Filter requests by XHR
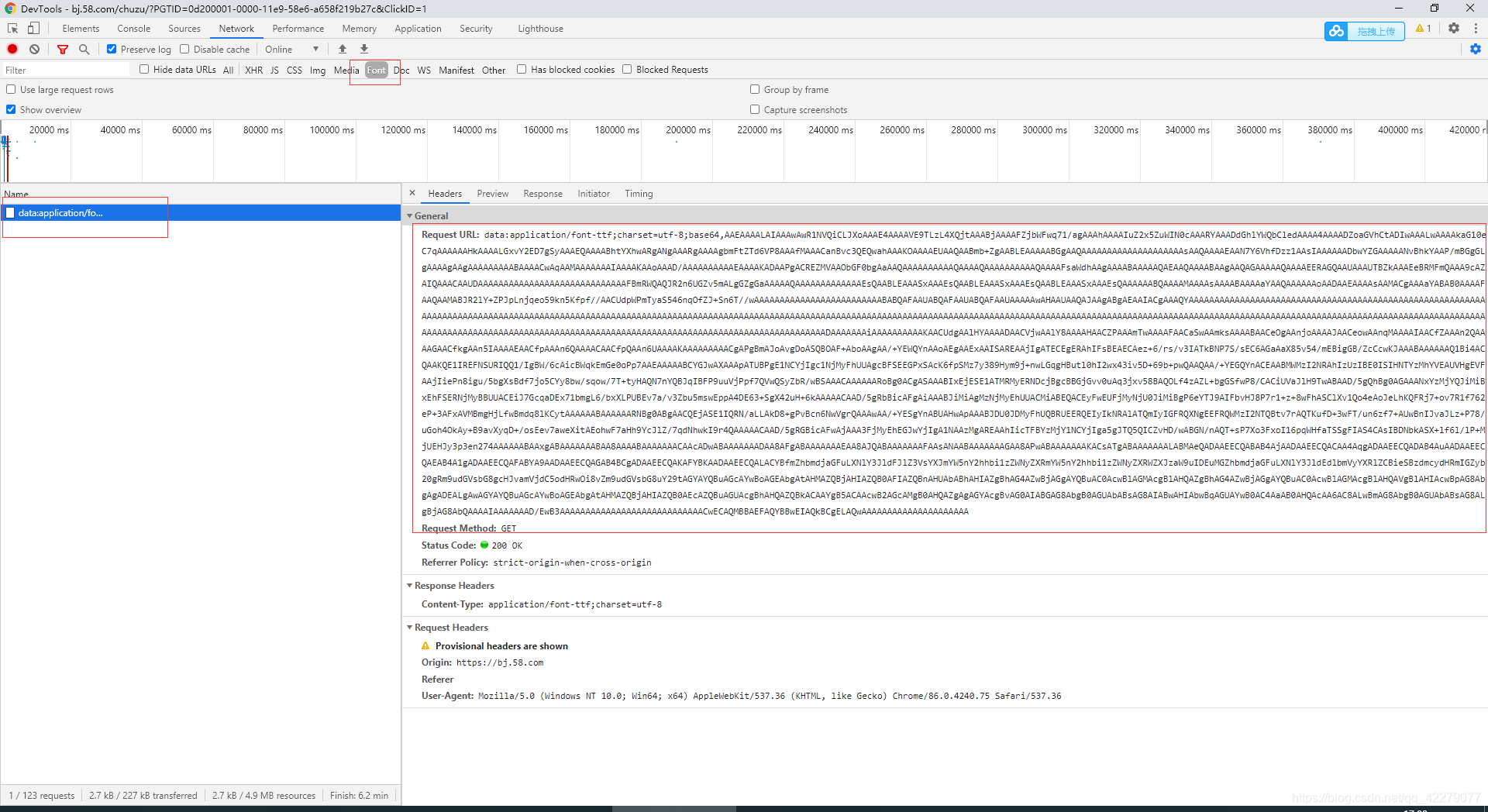 tap(253, 70)
